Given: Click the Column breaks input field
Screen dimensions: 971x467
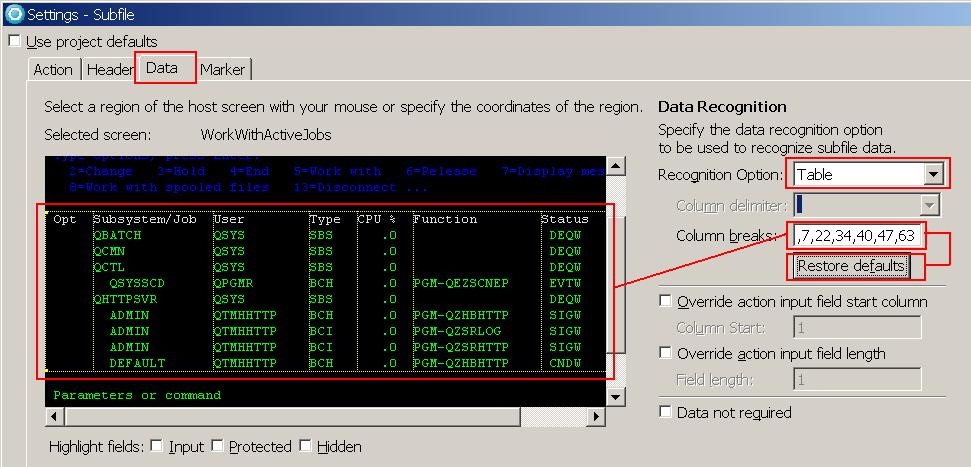Looking at the screenshot, I should (x=856, y=235).
